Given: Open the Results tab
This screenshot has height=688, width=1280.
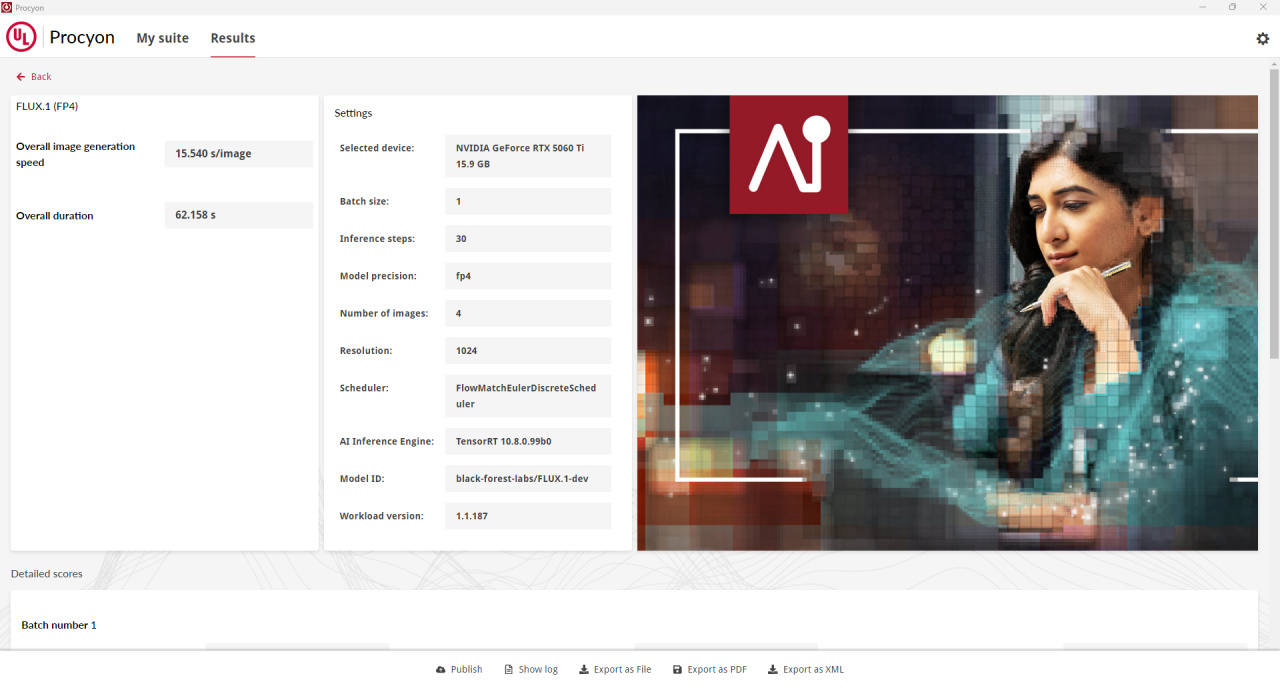Looking at the screenshot, I should coord(233,38).
